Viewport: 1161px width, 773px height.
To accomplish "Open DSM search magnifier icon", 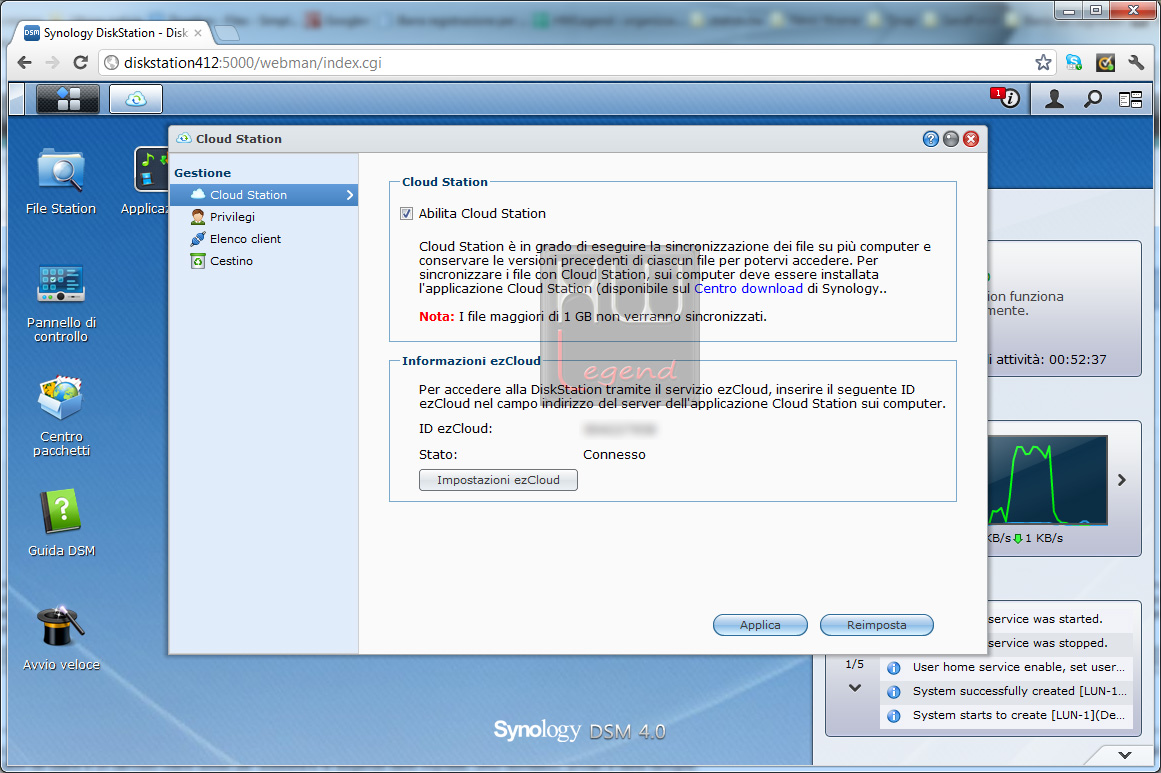I will tap(1092, 98).
